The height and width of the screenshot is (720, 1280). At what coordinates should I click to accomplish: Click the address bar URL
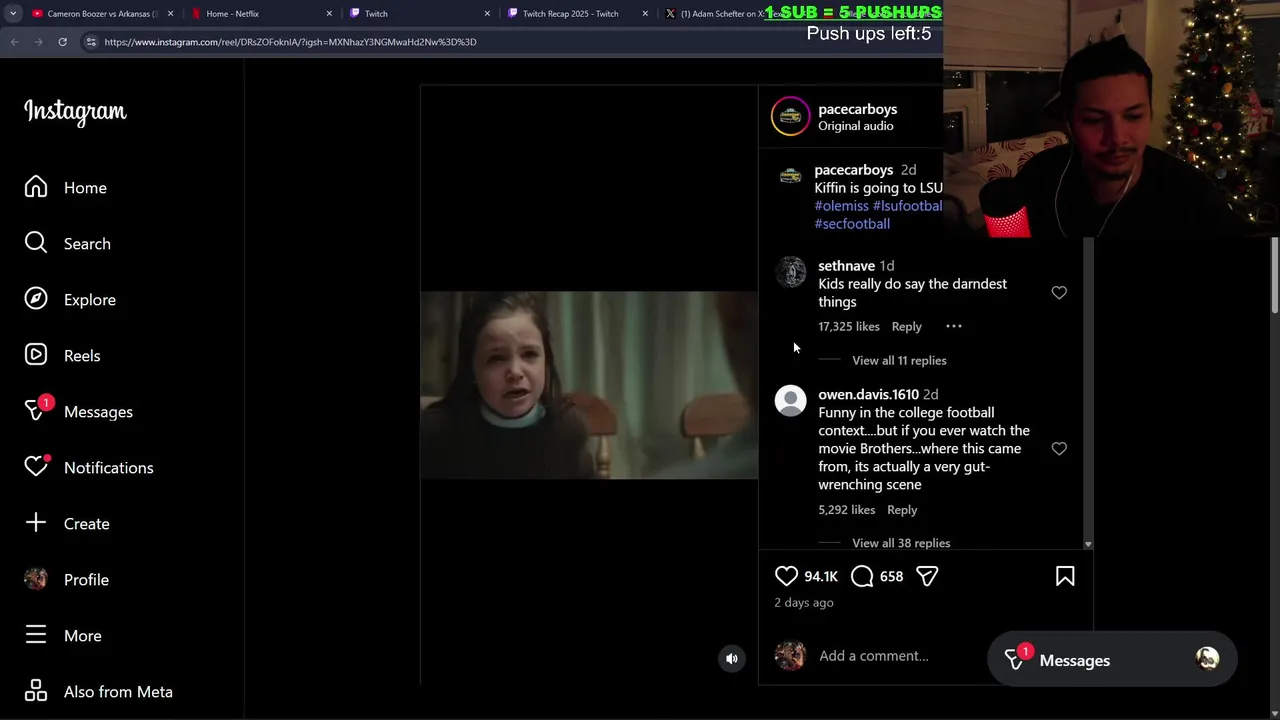click(290, 42)
